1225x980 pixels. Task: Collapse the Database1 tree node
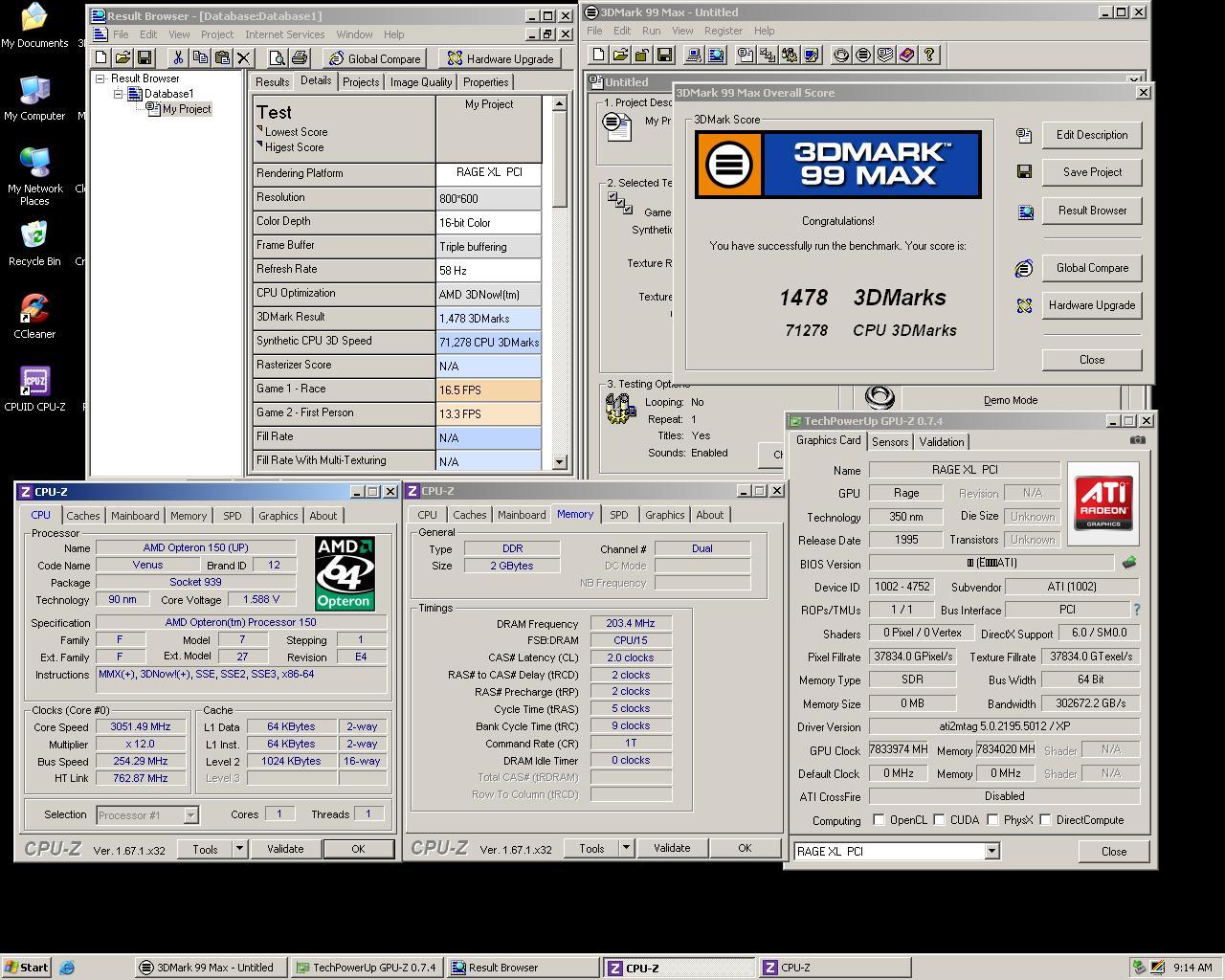(119, 94)
